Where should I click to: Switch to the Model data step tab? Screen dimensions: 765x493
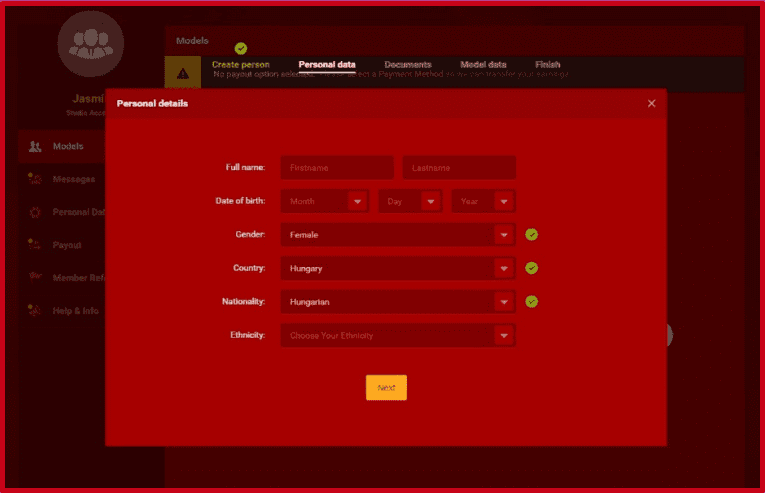482,64
